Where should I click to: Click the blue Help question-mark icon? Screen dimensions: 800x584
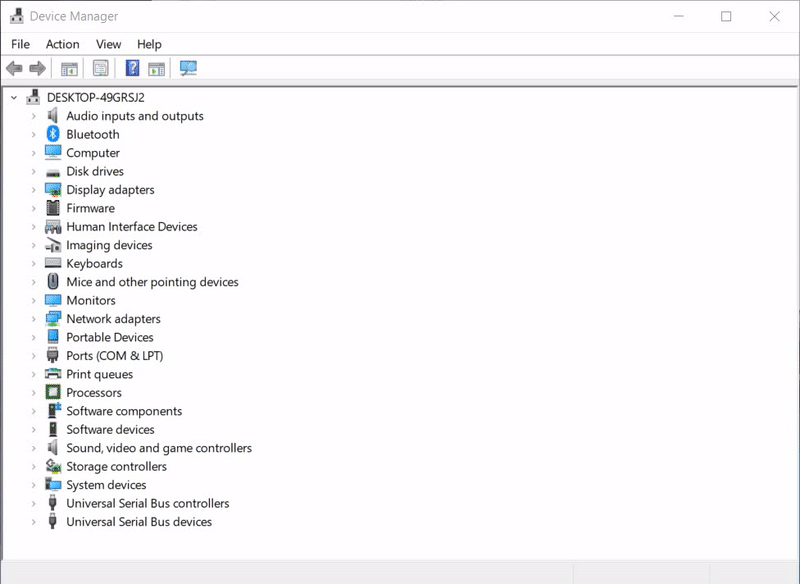(x=132, y=68)
